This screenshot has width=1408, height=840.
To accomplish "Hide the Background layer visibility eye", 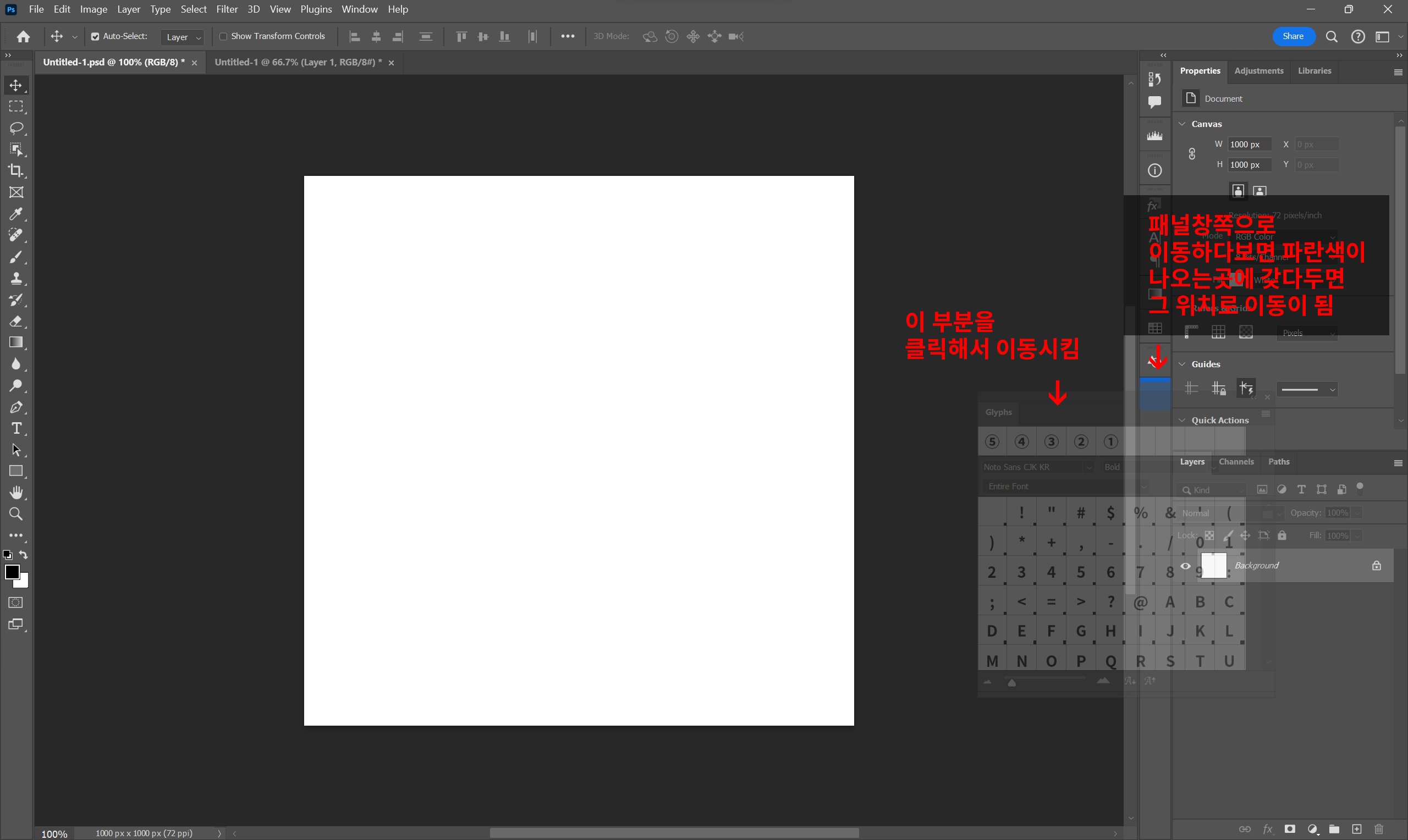I will tap(1185, 566).
